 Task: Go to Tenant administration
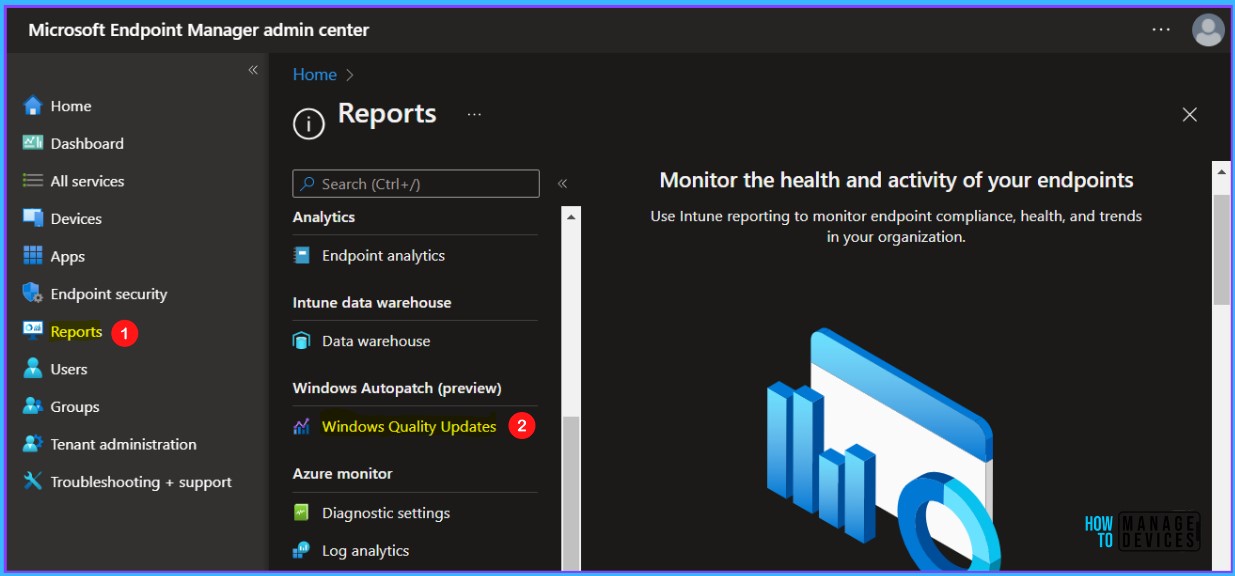pos(123,444)
